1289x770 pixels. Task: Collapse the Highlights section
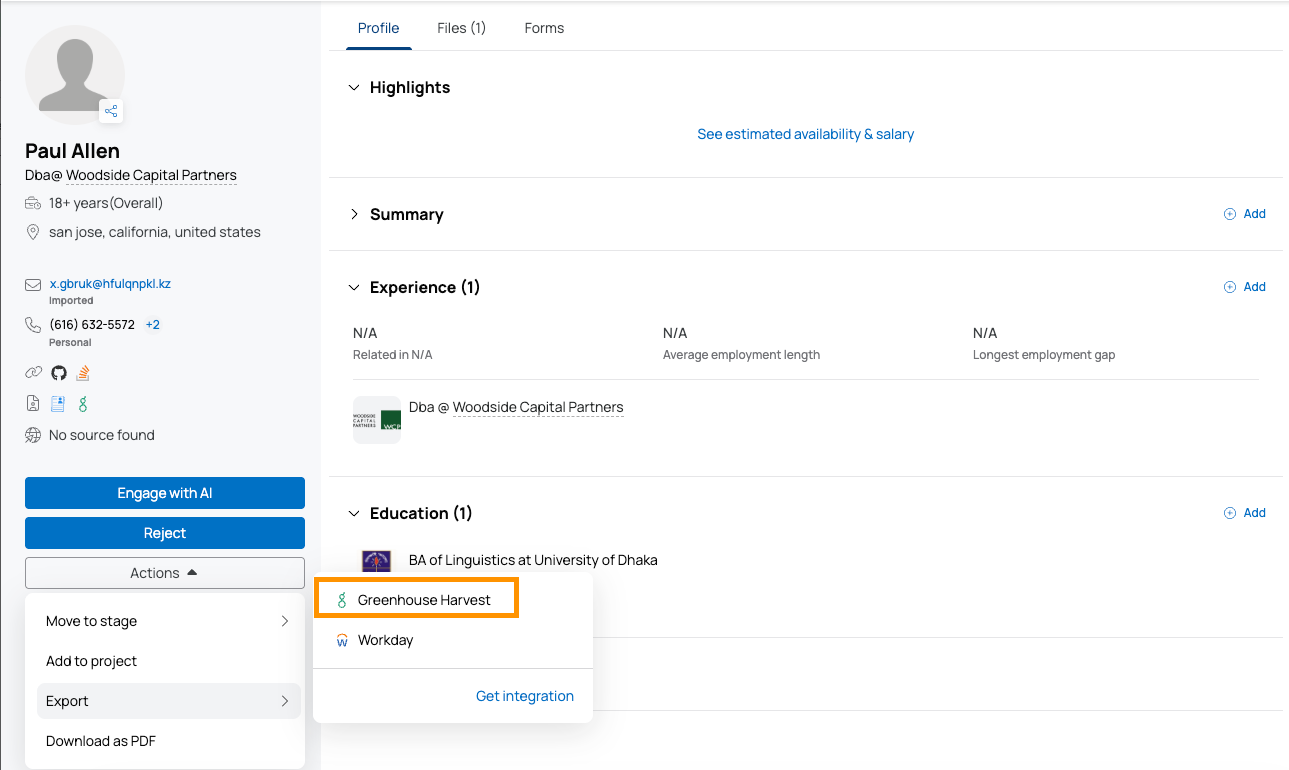coord(353,88)
